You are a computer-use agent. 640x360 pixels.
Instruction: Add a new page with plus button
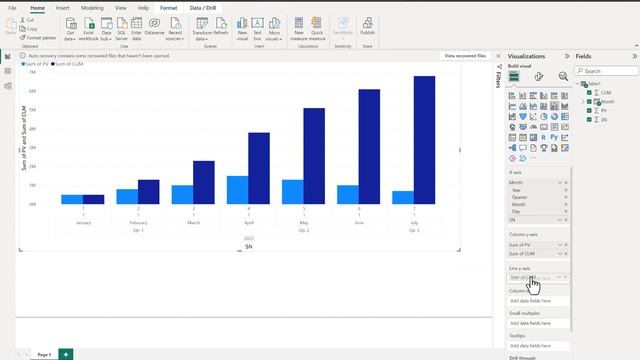tap(66, 355)
